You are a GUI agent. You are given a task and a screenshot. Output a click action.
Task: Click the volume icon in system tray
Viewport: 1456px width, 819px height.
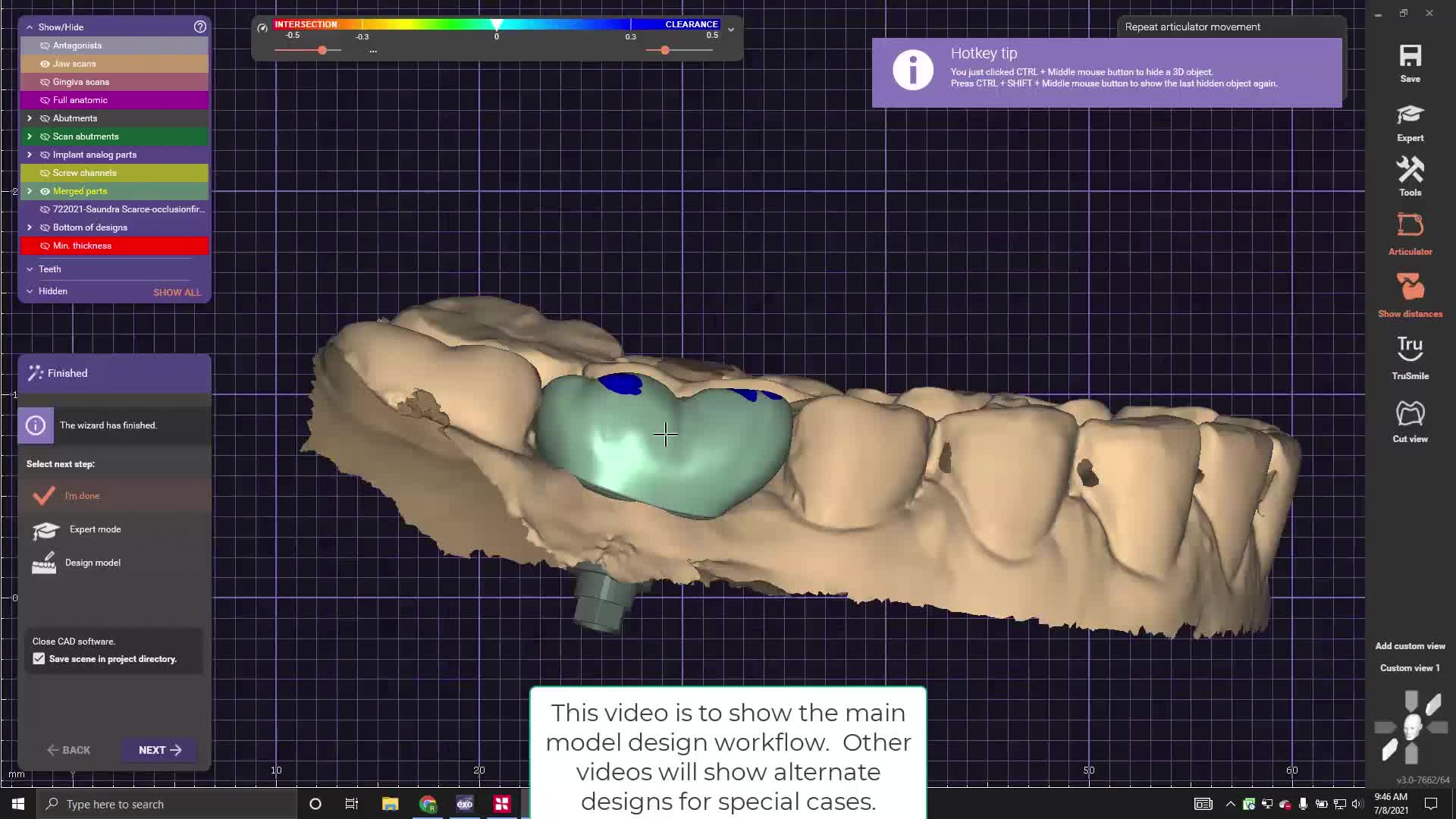point(1357,804)
